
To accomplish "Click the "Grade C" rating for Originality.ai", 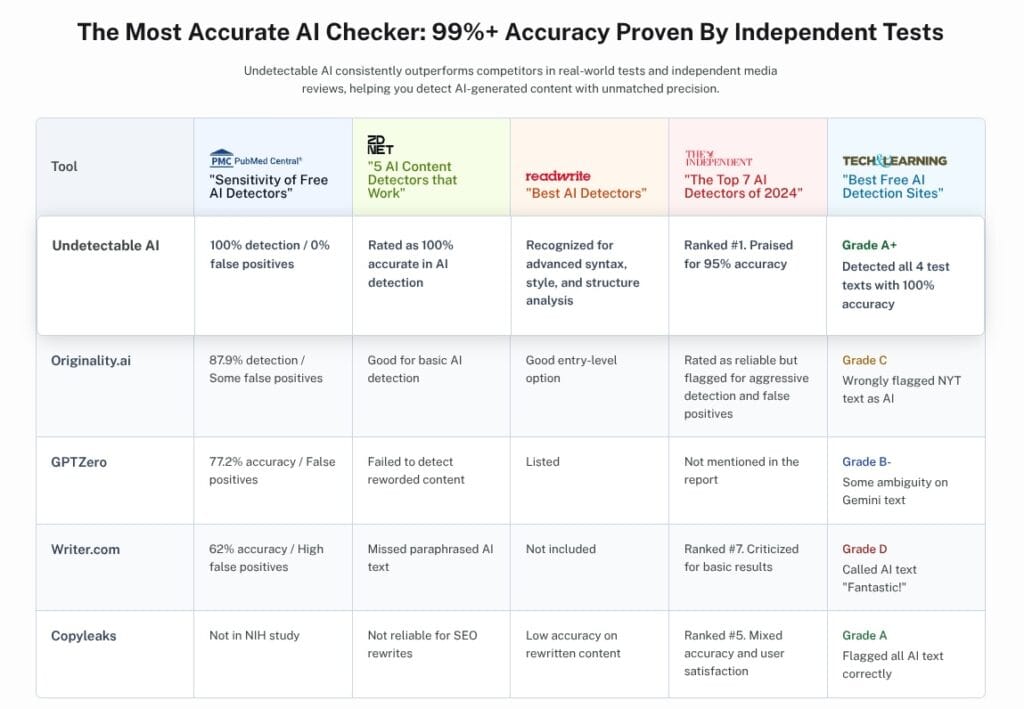I will click(864, 360).
